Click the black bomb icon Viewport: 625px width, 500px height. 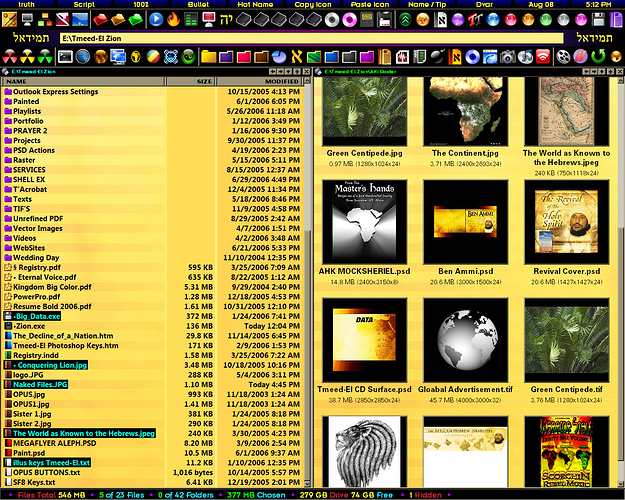[x=437, y=57]
